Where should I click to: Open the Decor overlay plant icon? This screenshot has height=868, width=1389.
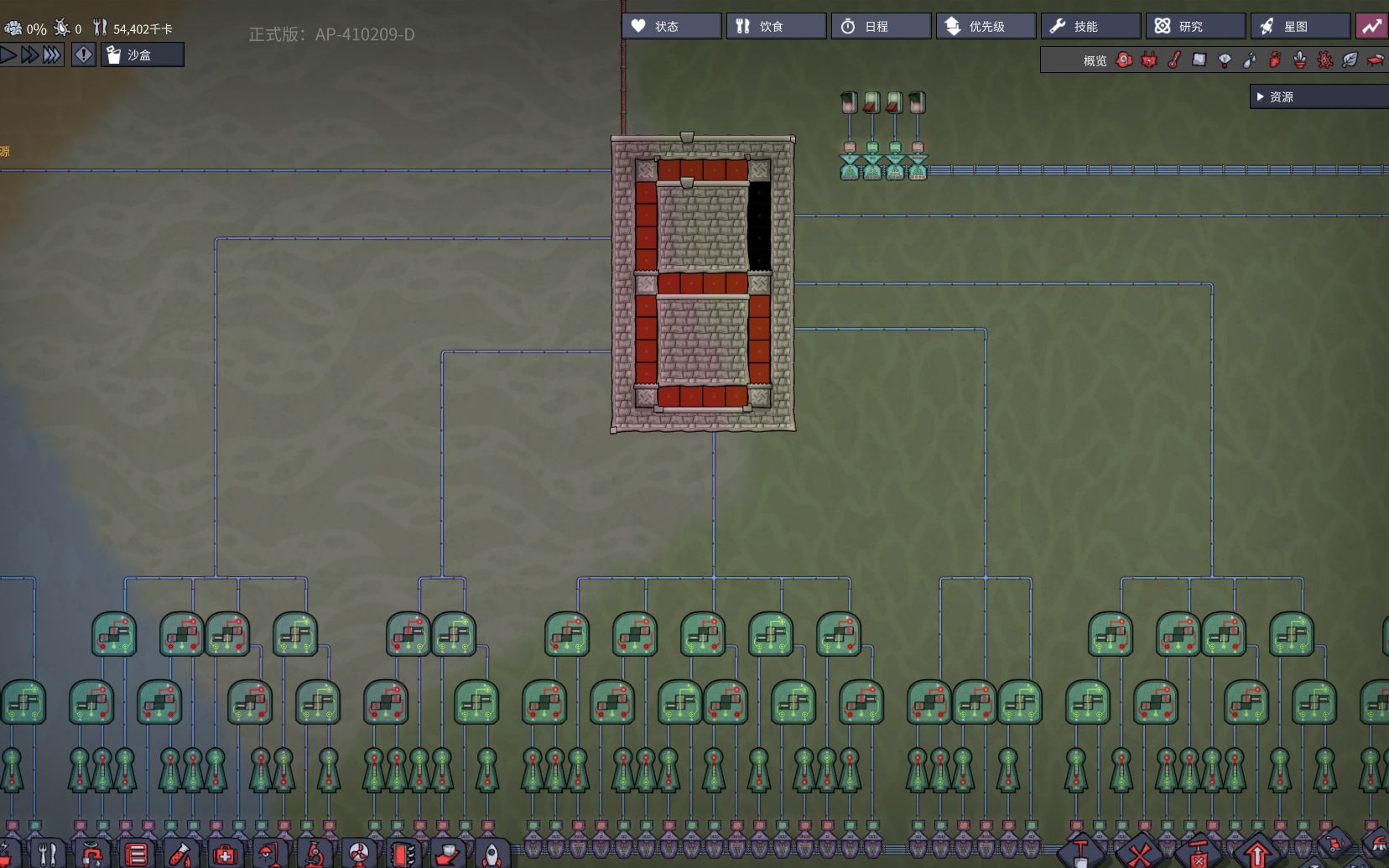(1300, 60)
